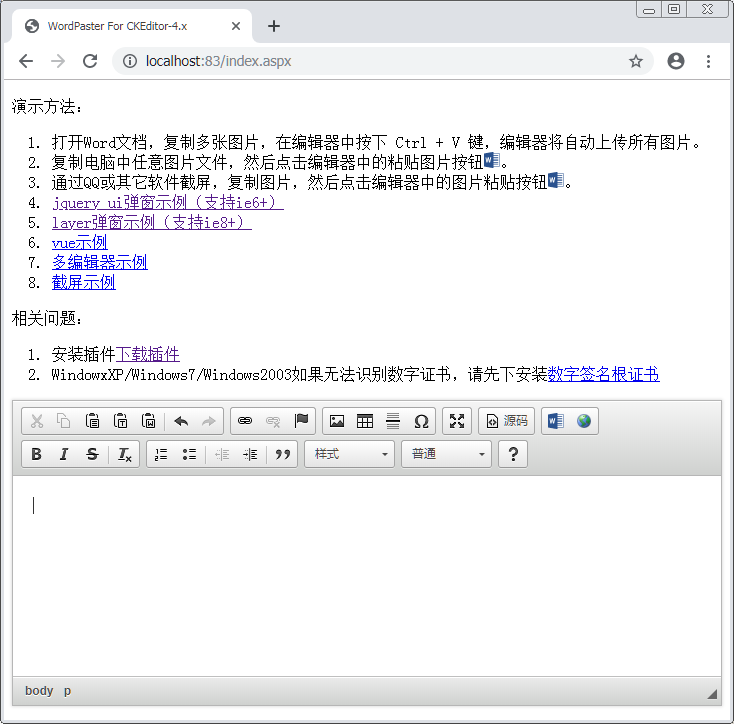Toggle Strikethrough formatting
Screen dimensions: 734x724
92,454
